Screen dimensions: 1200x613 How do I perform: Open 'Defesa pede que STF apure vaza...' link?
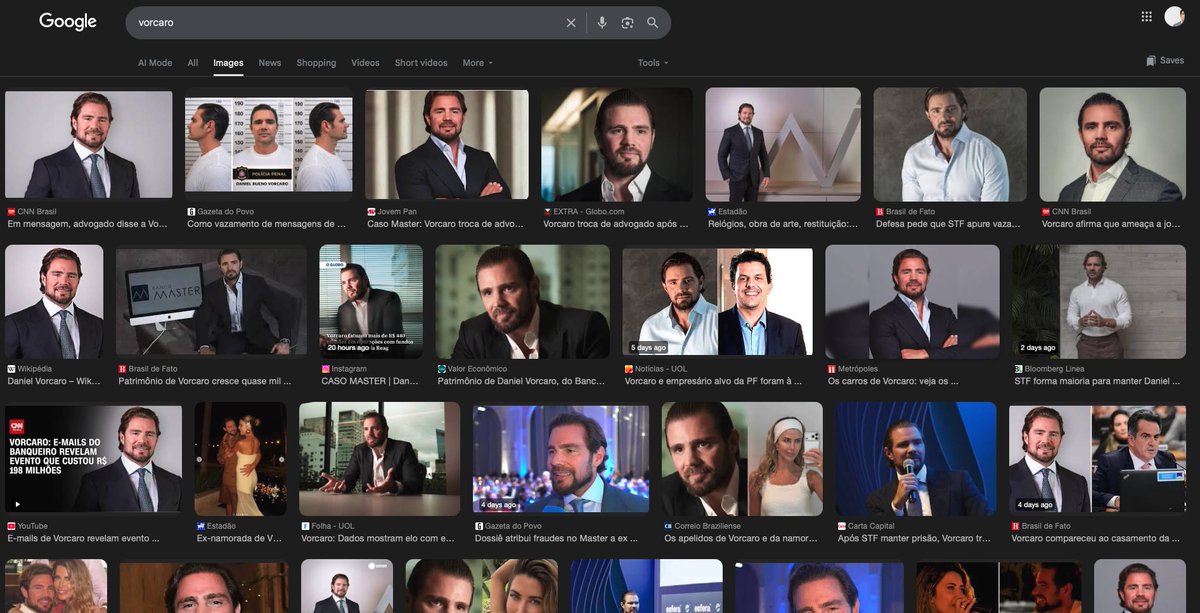(x=947, y=224)
